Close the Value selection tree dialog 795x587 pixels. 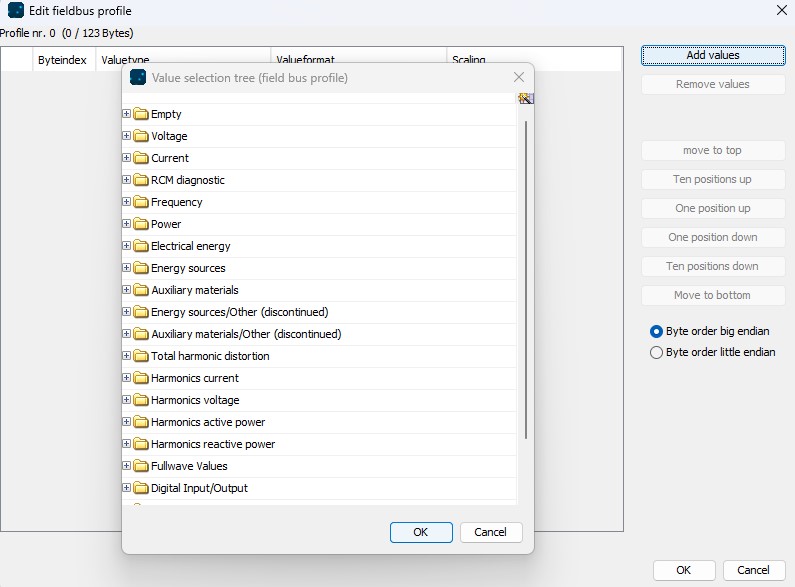pos(519,77)
